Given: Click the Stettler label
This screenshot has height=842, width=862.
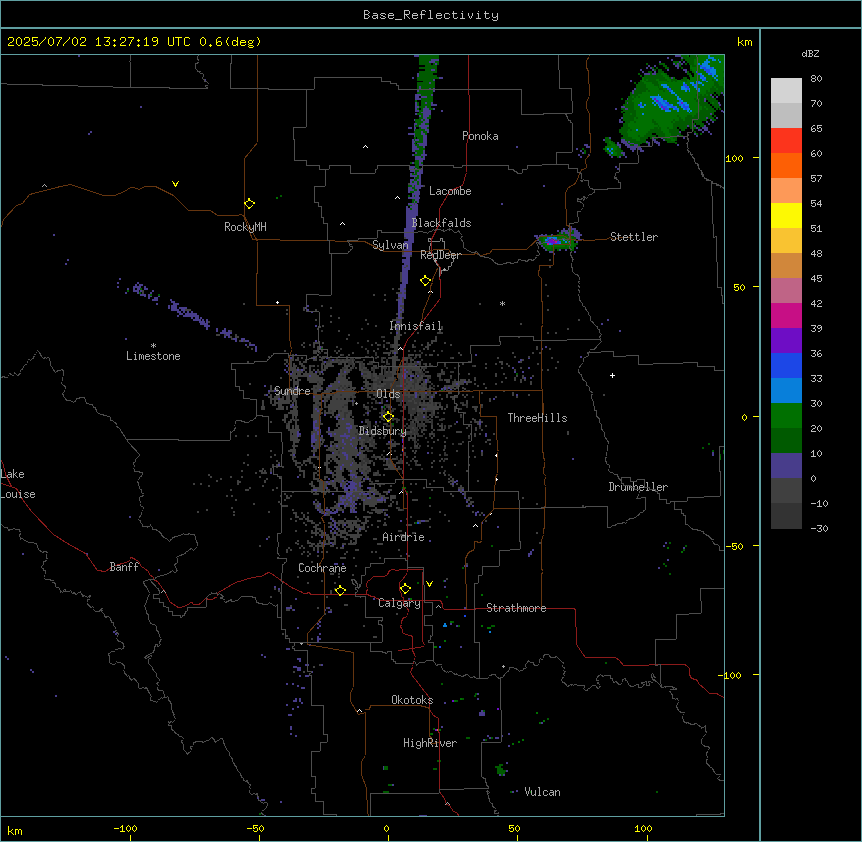Looking at the screenshot, I should pos(634,237).
